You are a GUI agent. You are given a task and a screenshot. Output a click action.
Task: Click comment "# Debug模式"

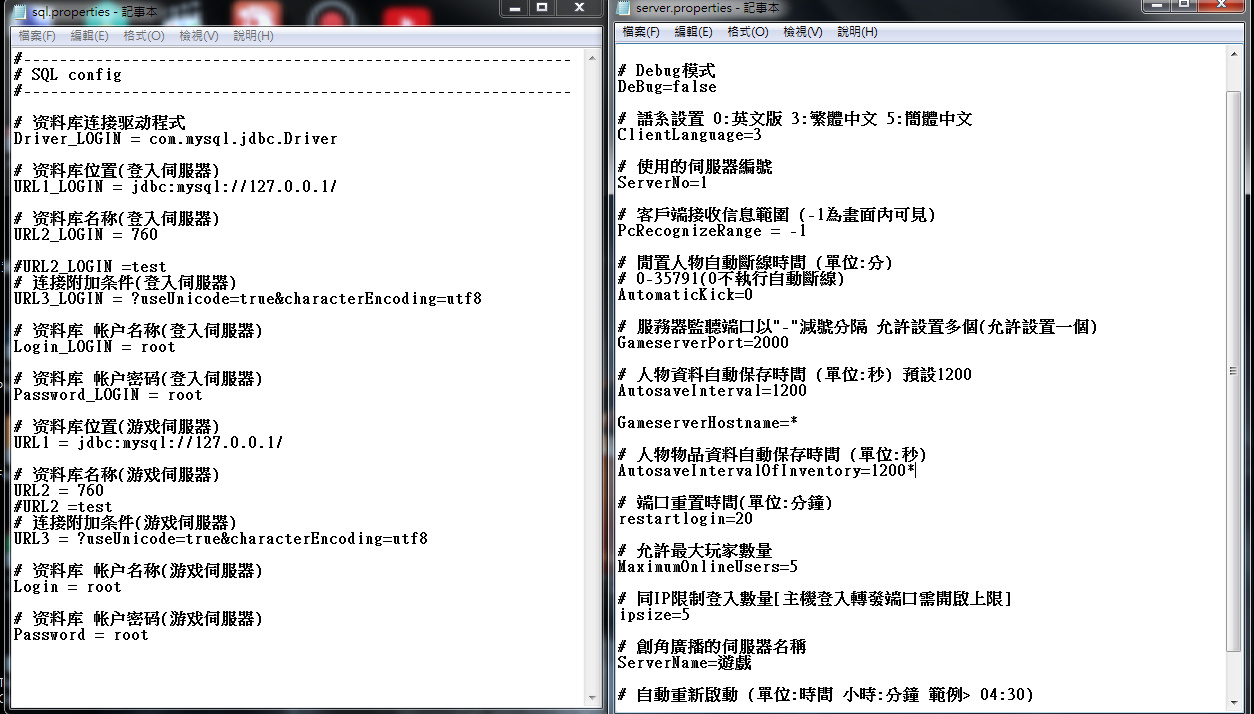(667, 71)
